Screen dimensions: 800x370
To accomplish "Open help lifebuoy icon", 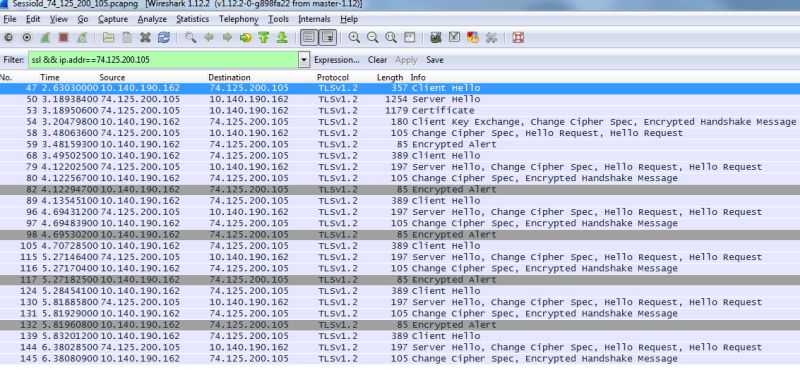I will tap(518, 38).
